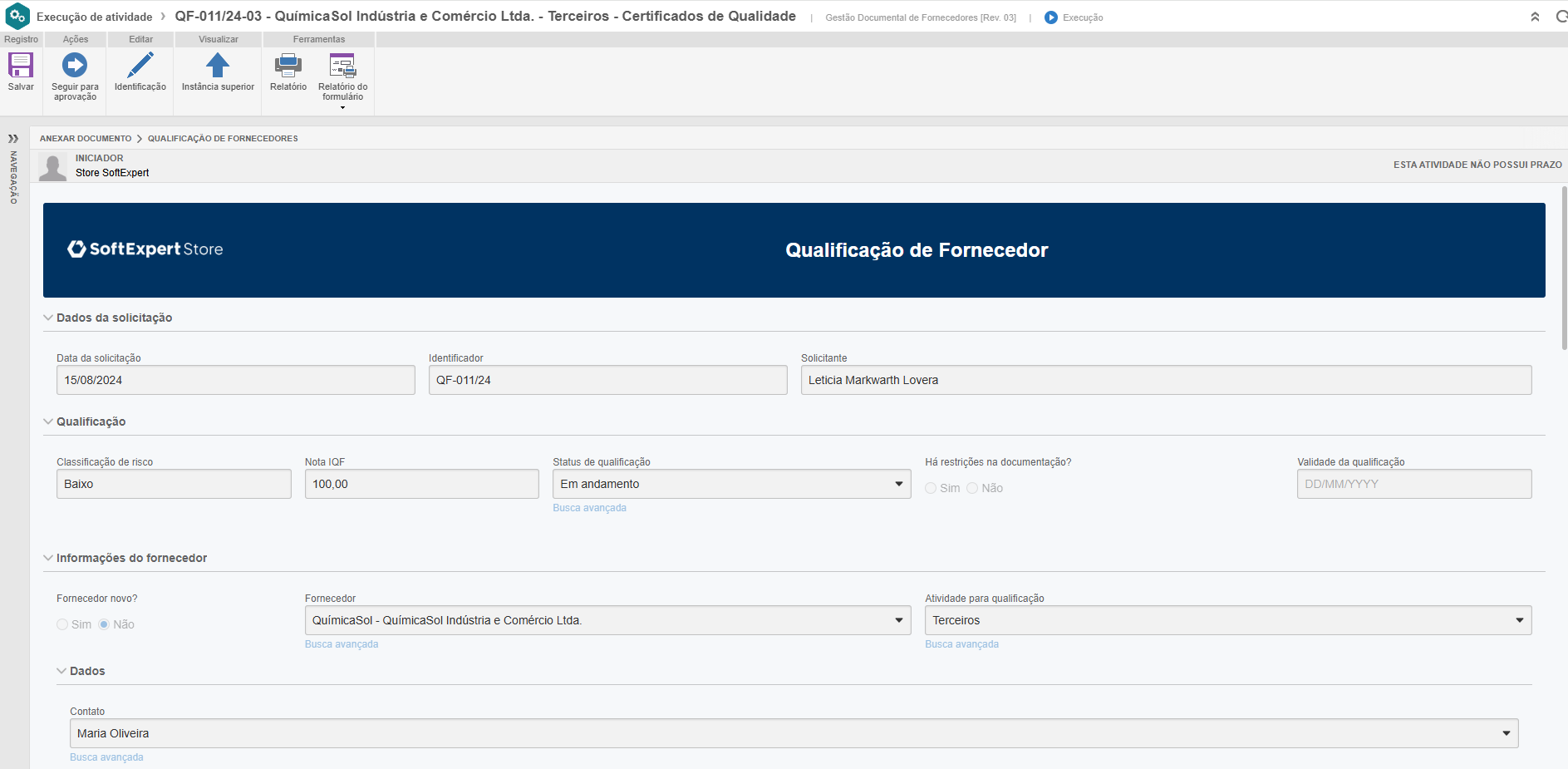Viewport: 1568px width, 769px height.
Task: Open the Relatório printer icon
Action: coord(288,66)
